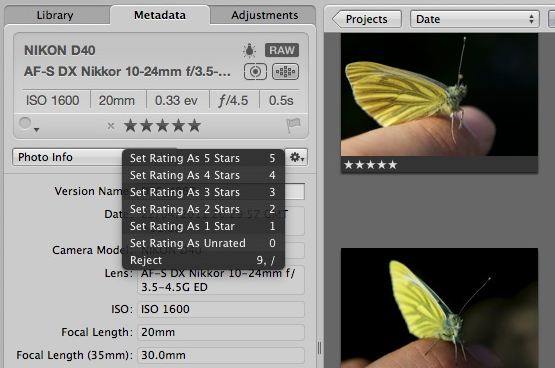Click the metering mode icon
Screen dimensions: 555x368
click(255, 72)
